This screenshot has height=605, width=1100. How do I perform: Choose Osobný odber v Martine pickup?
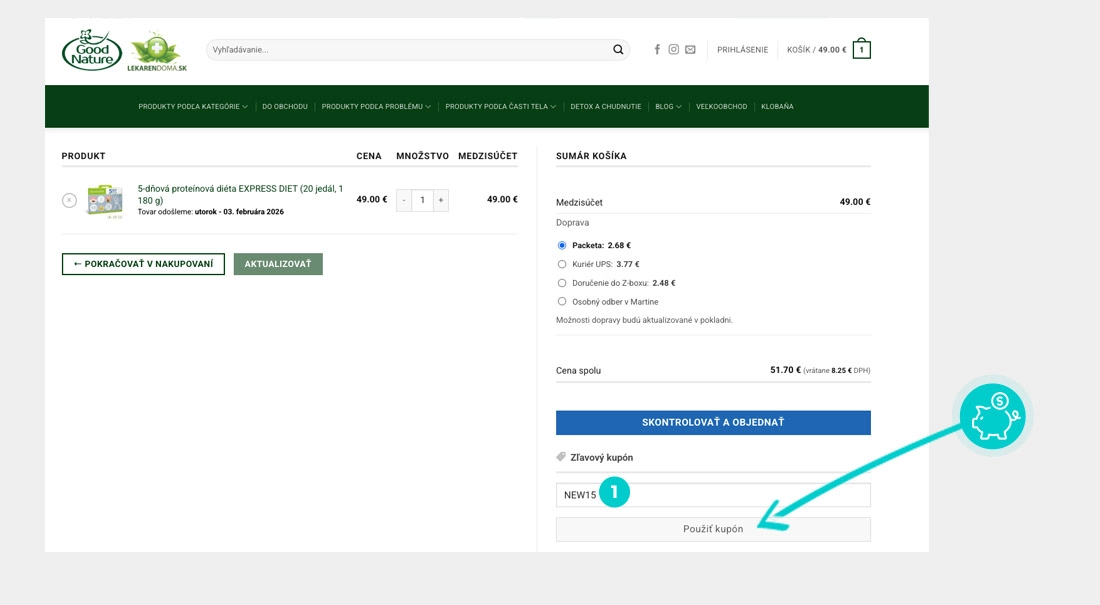coord(562,302)
